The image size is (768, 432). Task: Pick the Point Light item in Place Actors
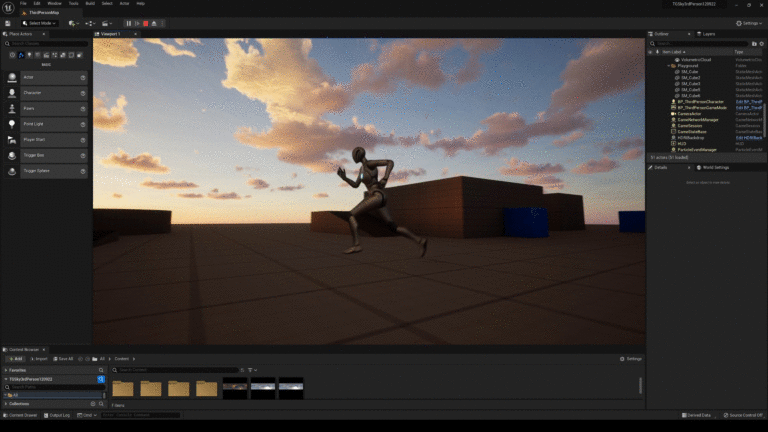[47, 124]
